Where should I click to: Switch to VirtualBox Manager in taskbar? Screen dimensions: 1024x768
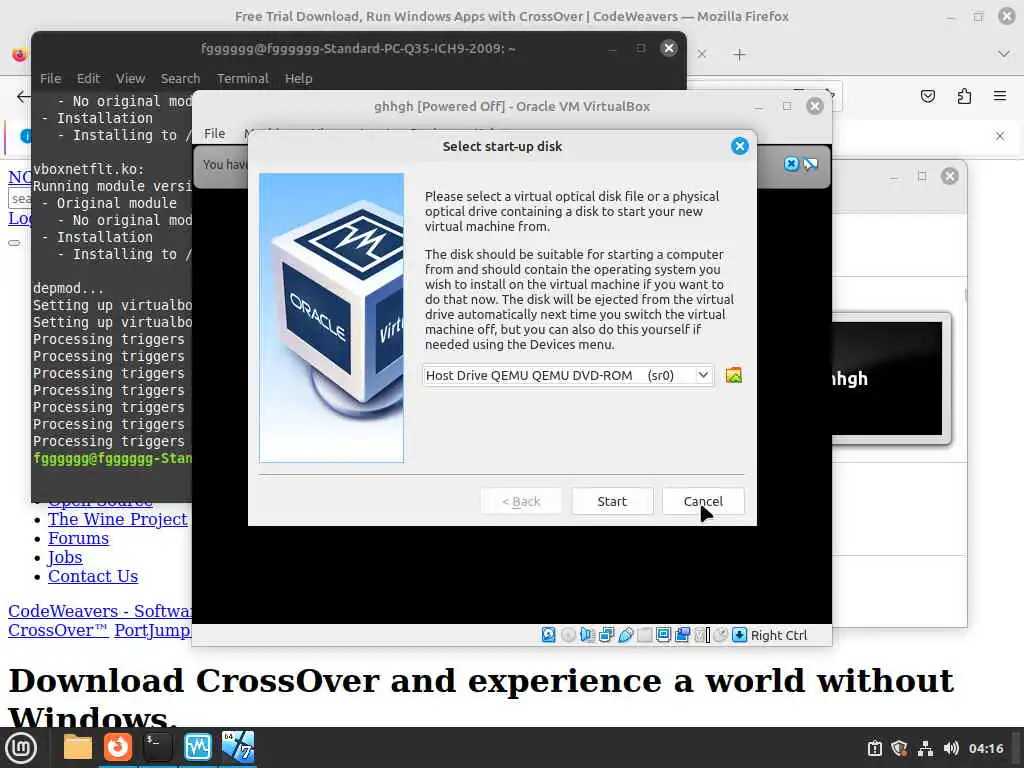click(197, 747)
